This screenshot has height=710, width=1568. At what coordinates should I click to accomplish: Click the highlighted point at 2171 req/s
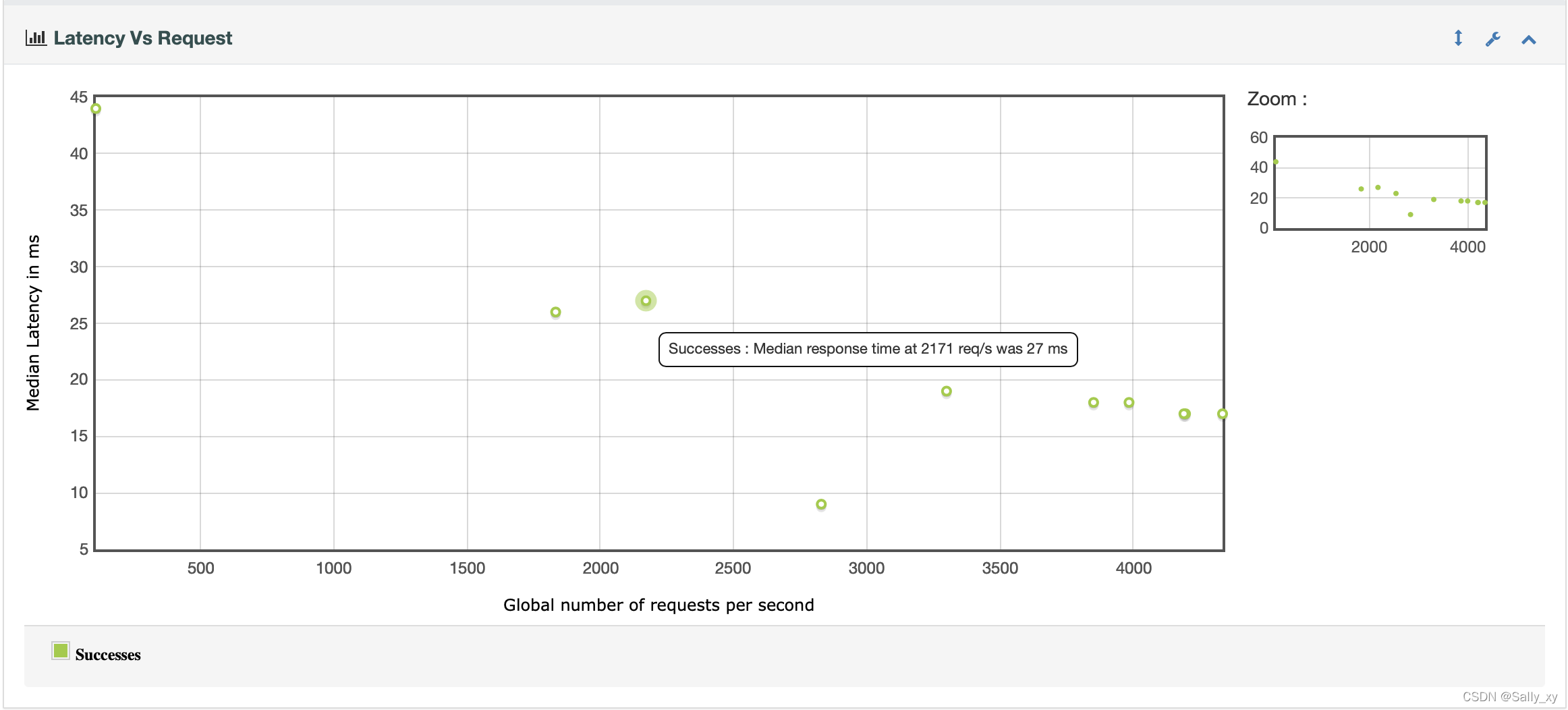646,301
